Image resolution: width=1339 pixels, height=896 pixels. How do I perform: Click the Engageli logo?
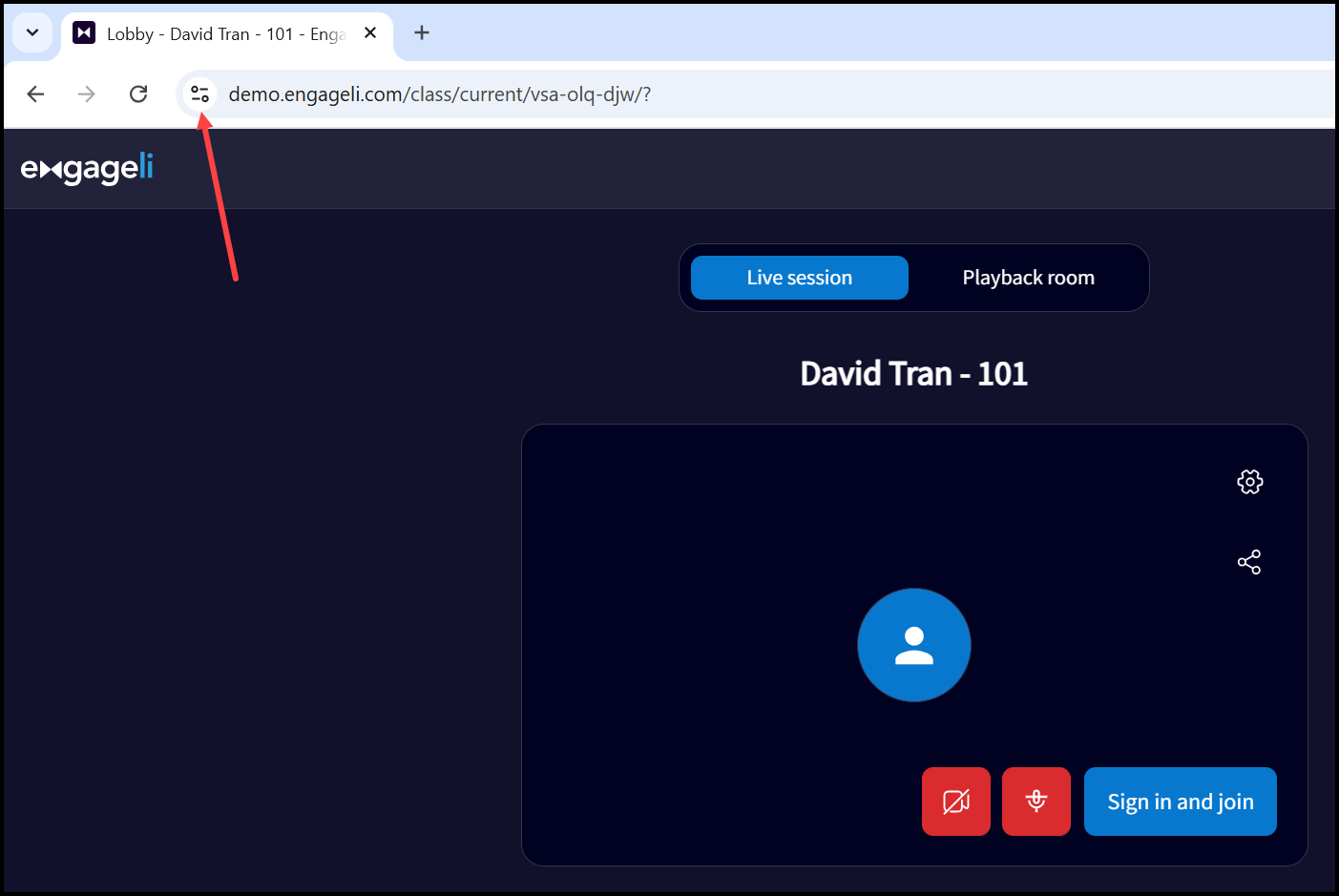tap(87, 169)
